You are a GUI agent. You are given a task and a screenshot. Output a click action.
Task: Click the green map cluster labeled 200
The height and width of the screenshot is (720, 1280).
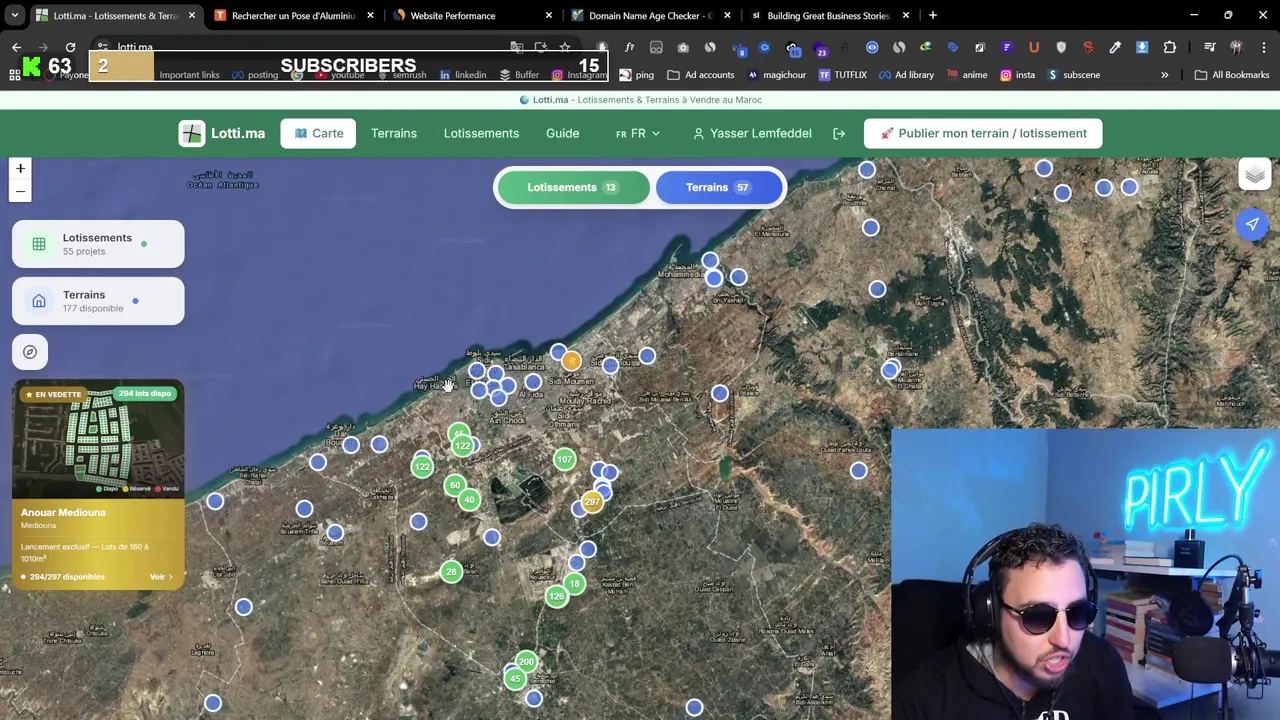(x=526, y=662)
